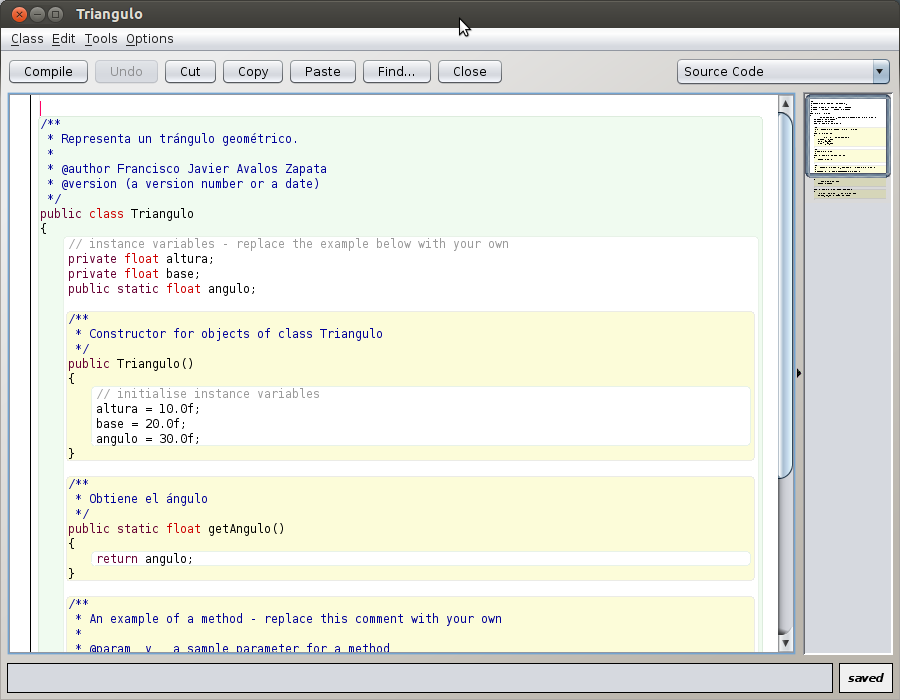Click the line 'return angulo;'
The height and width of the screenshot is (700, 900).
145,559
